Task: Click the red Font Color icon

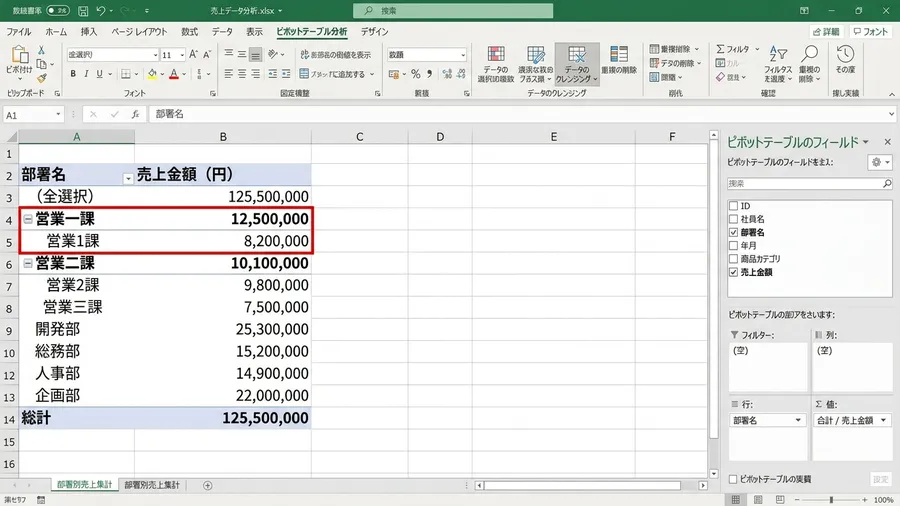Action: 174,74
